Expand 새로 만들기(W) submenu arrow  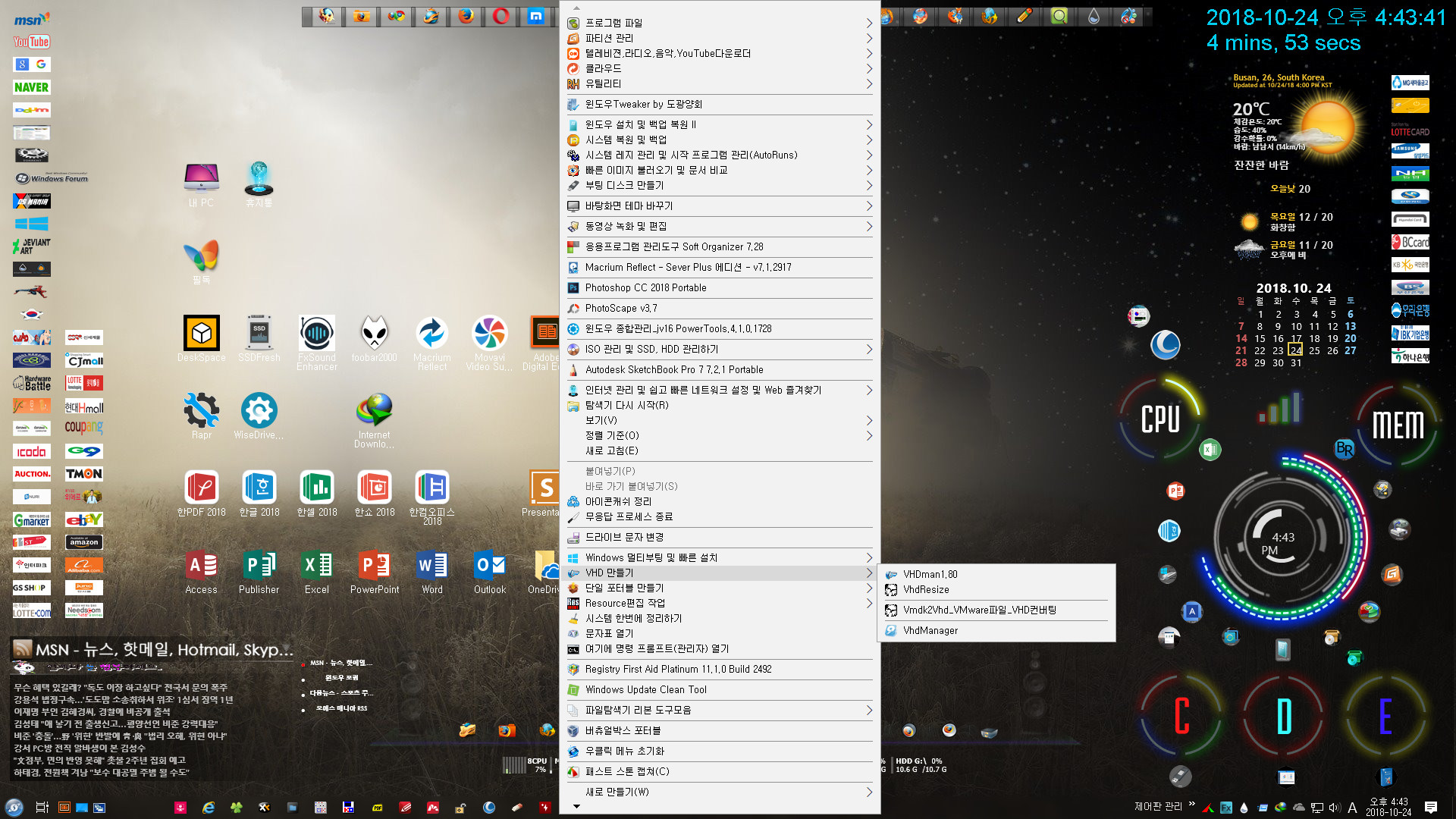tap(869, 792)
